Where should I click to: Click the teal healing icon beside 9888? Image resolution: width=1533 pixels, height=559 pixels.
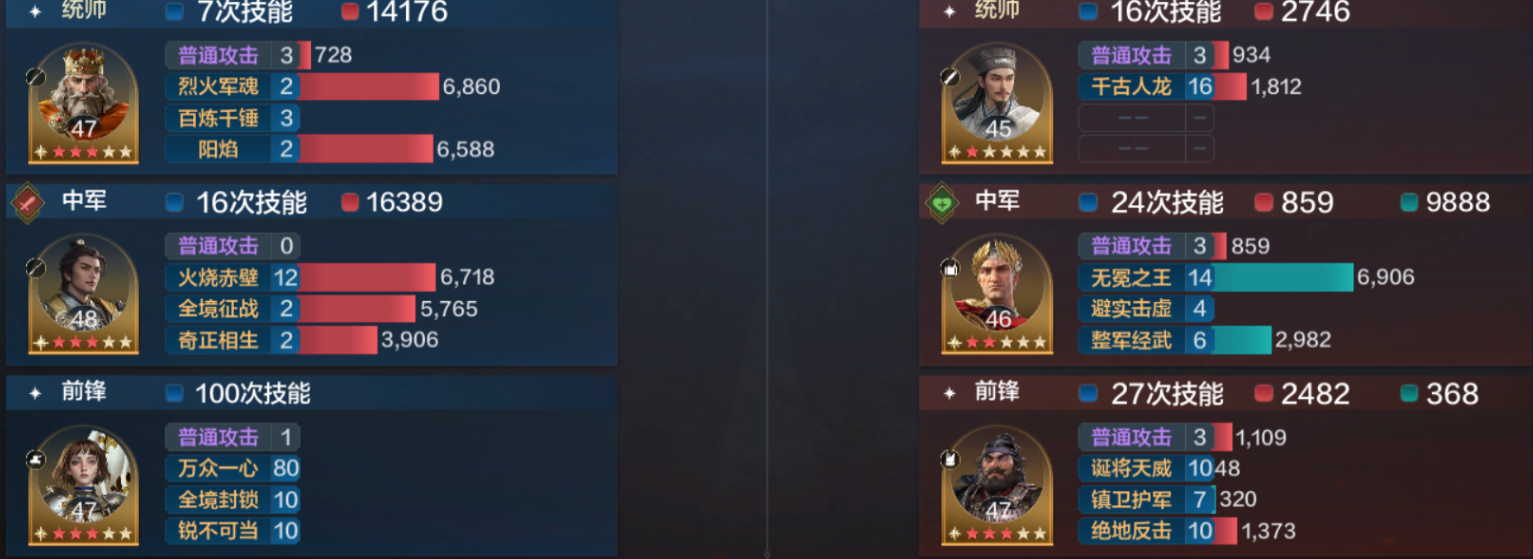point(1409,203)
